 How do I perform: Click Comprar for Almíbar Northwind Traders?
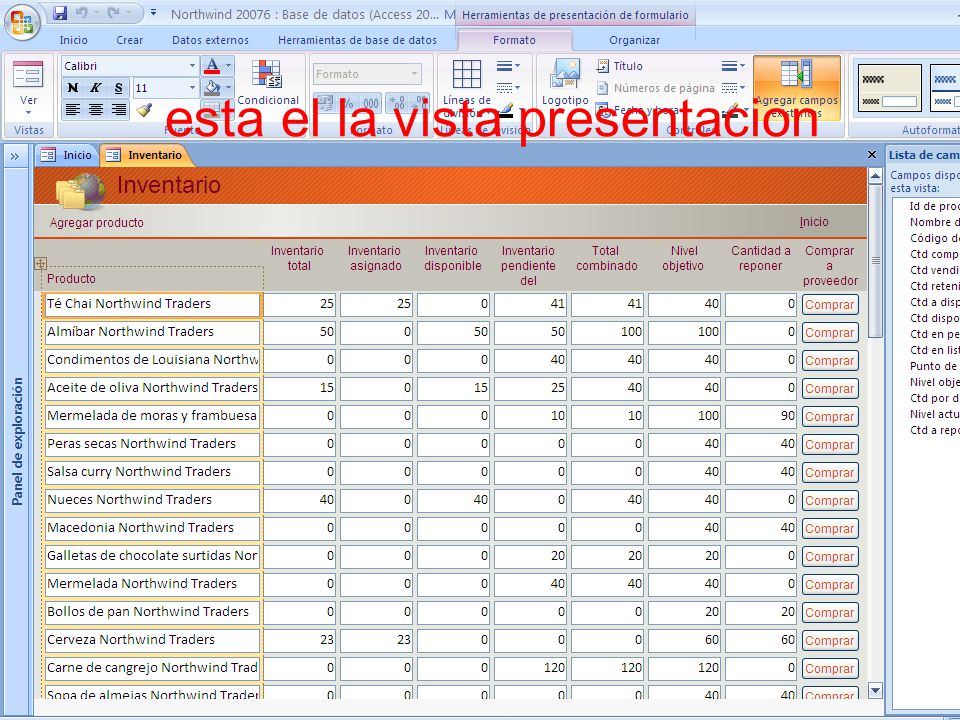[x=830, y=332]
